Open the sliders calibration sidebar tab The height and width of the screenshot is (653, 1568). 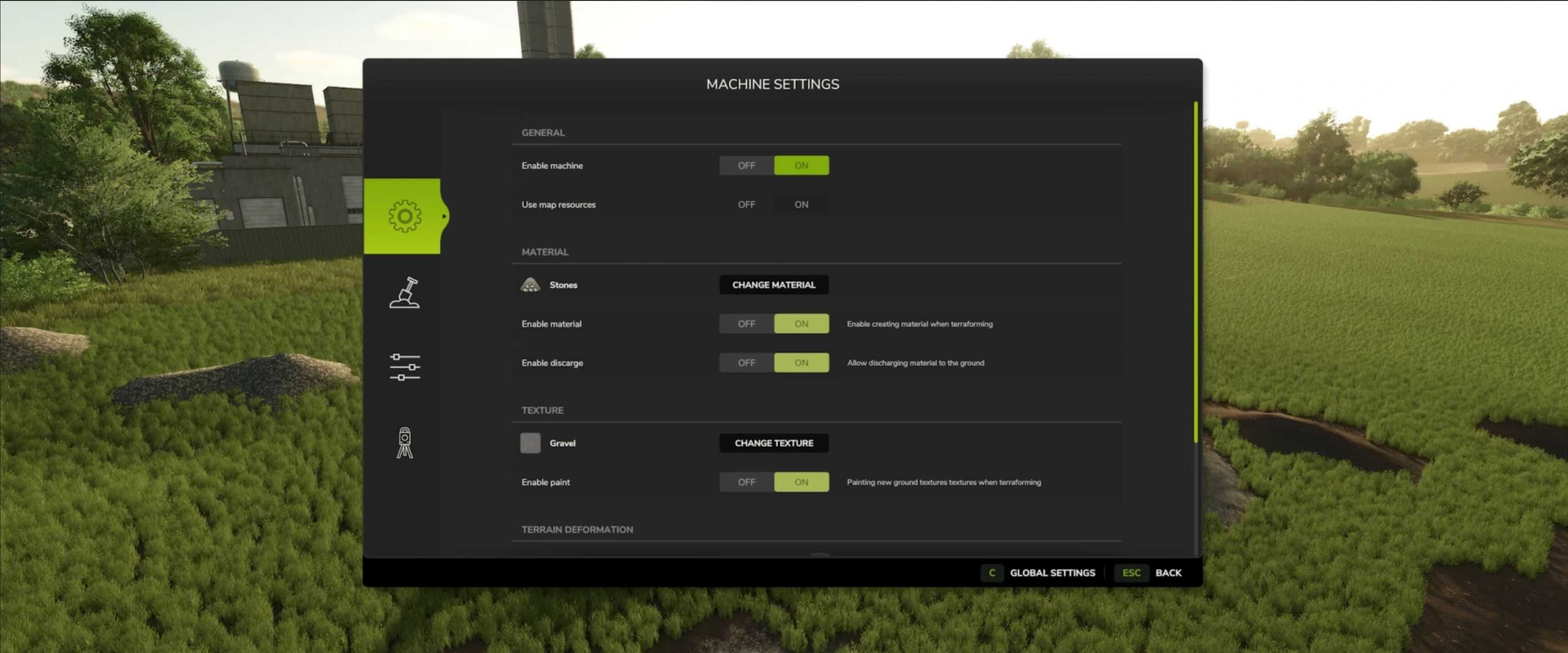tap(404, 367)
